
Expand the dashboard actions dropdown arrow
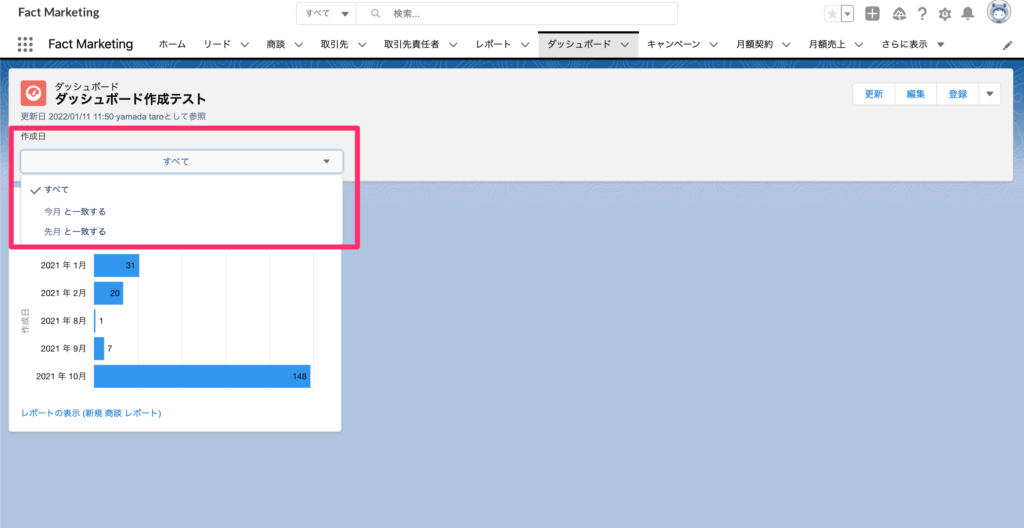tap(989, 94)
